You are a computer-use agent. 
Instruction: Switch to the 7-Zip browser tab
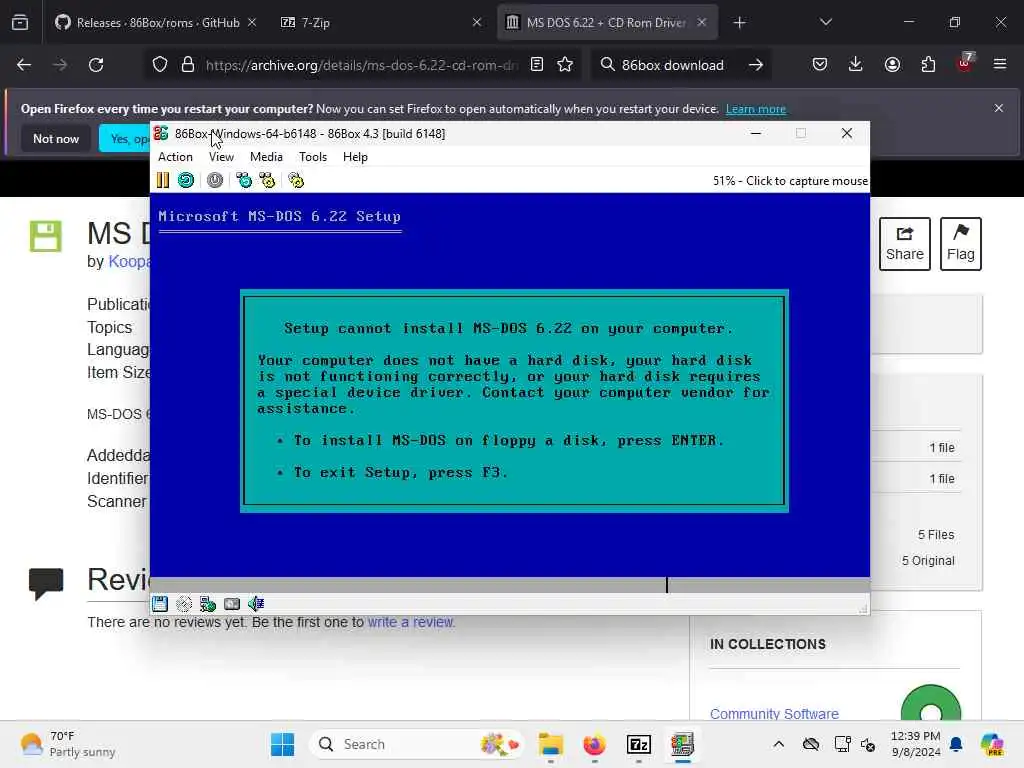380,22
